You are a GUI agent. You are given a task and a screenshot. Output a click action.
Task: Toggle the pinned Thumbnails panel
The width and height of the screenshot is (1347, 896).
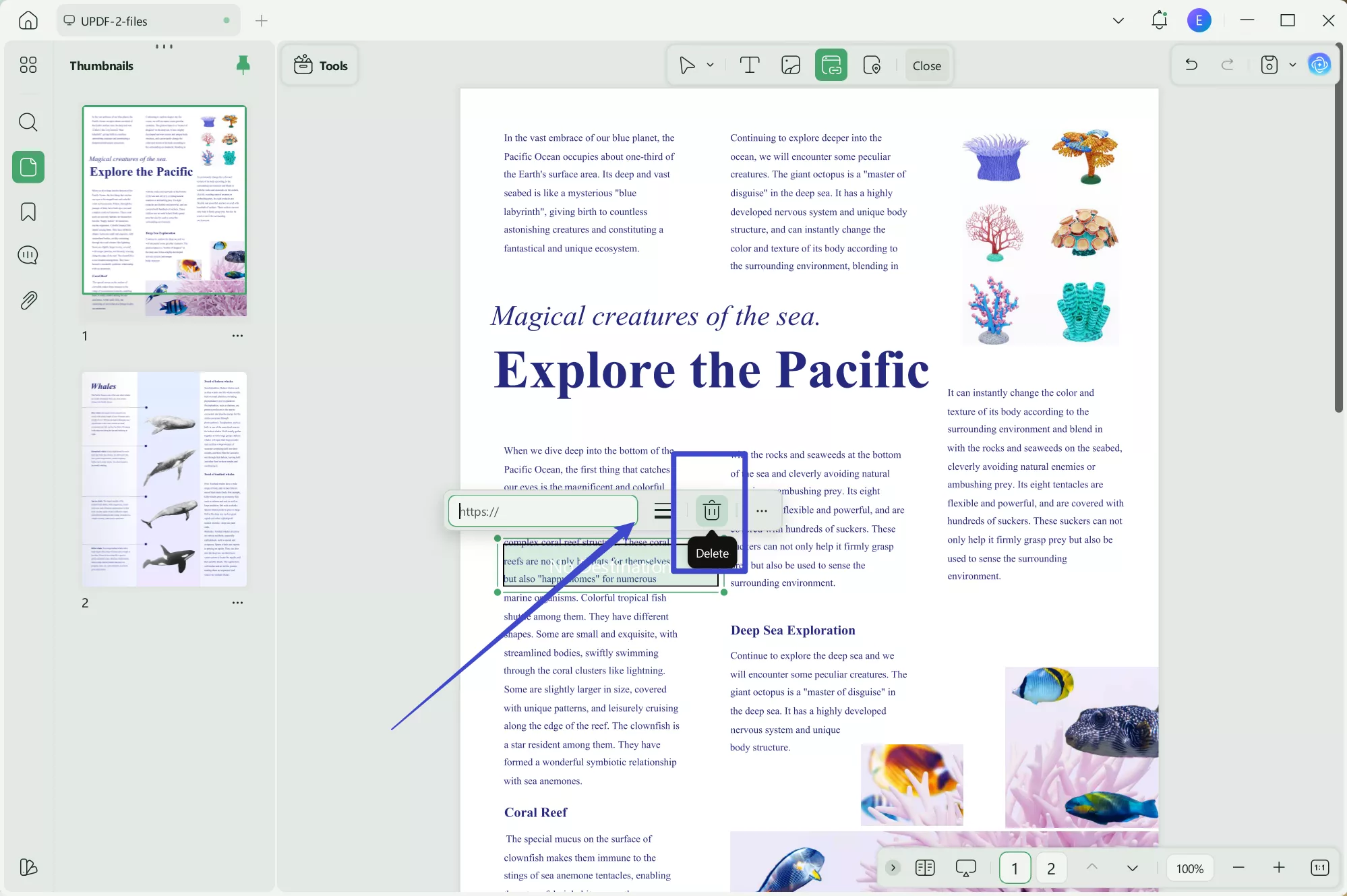(x=243, y=65)
